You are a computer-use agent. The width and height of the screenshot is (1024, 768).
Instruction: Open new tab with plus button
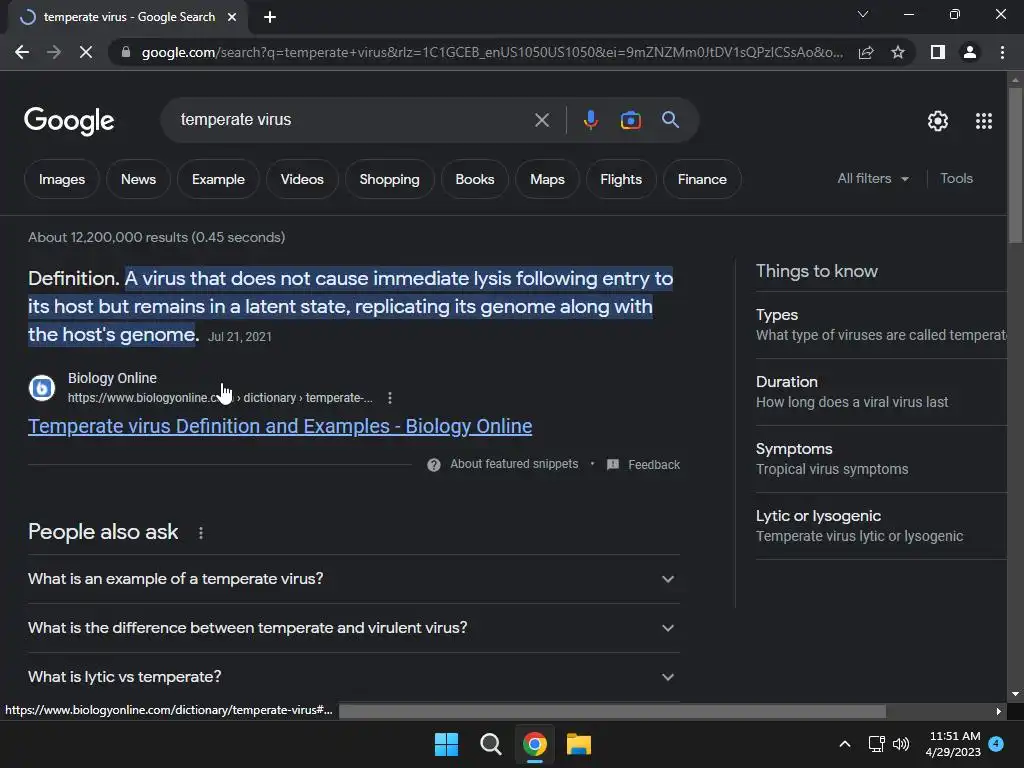coord(270,17)
